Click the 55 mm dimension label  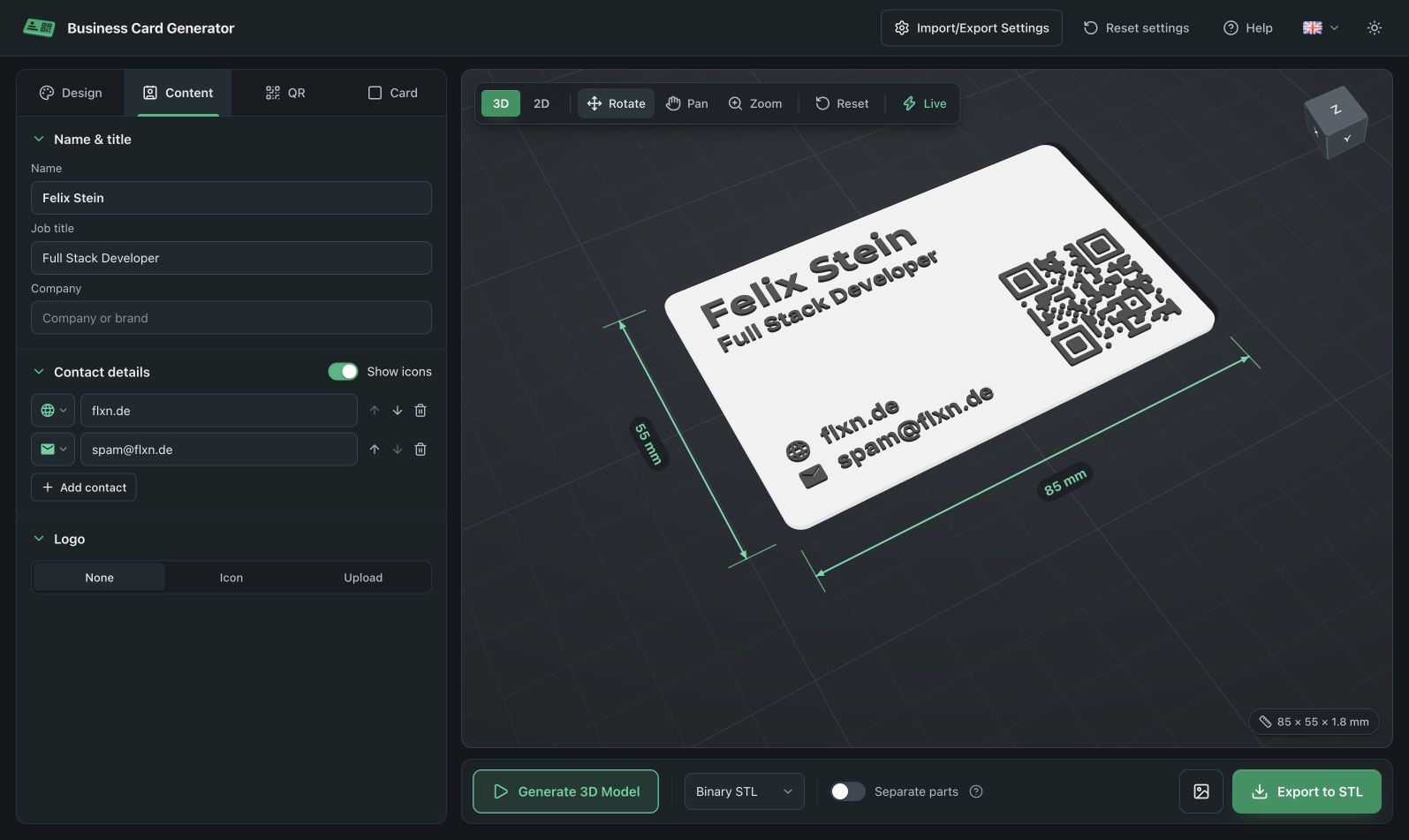[x=648, y=443]
